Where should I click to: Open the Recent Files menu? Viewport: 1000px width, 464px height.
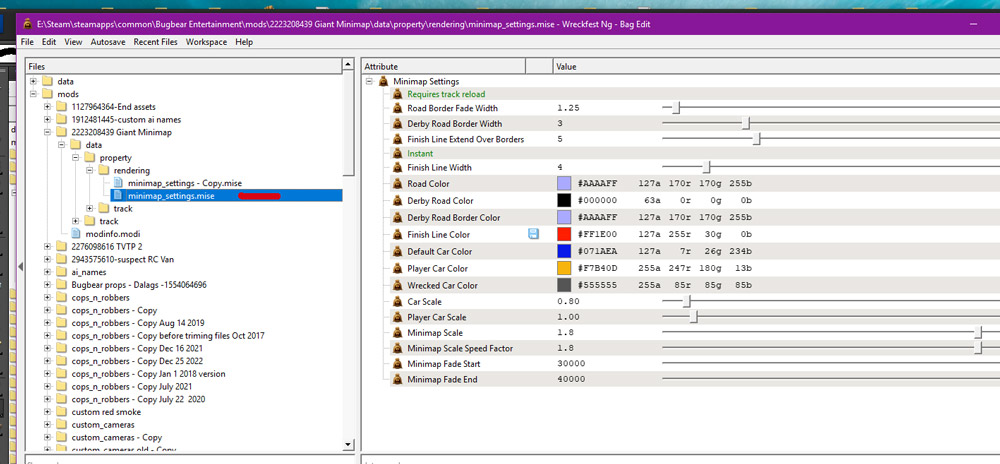[x=156, y=42]
